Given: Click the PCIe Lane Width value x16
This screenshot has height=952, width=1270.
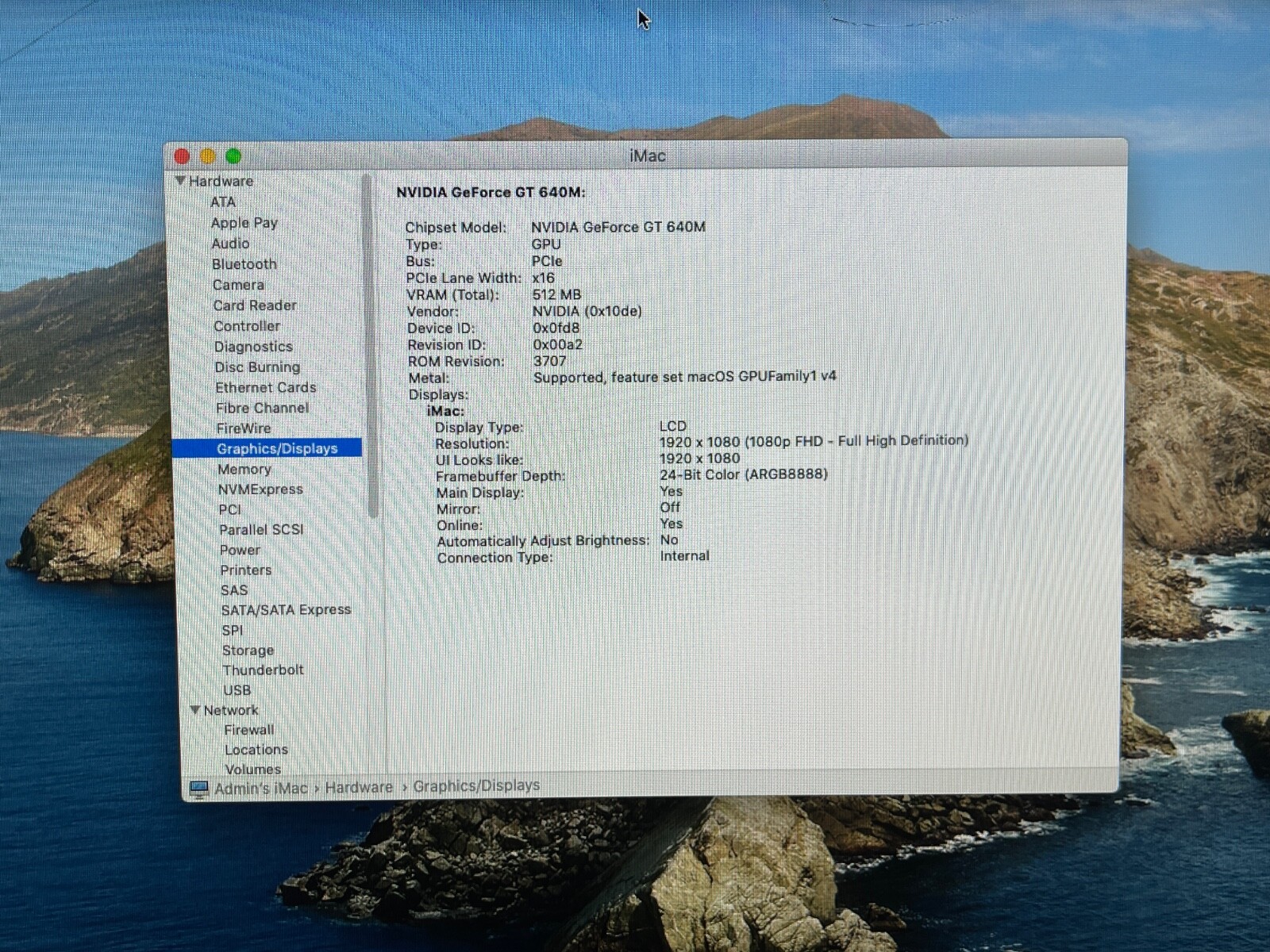Looking at the screenshot, I should (544, 278).
